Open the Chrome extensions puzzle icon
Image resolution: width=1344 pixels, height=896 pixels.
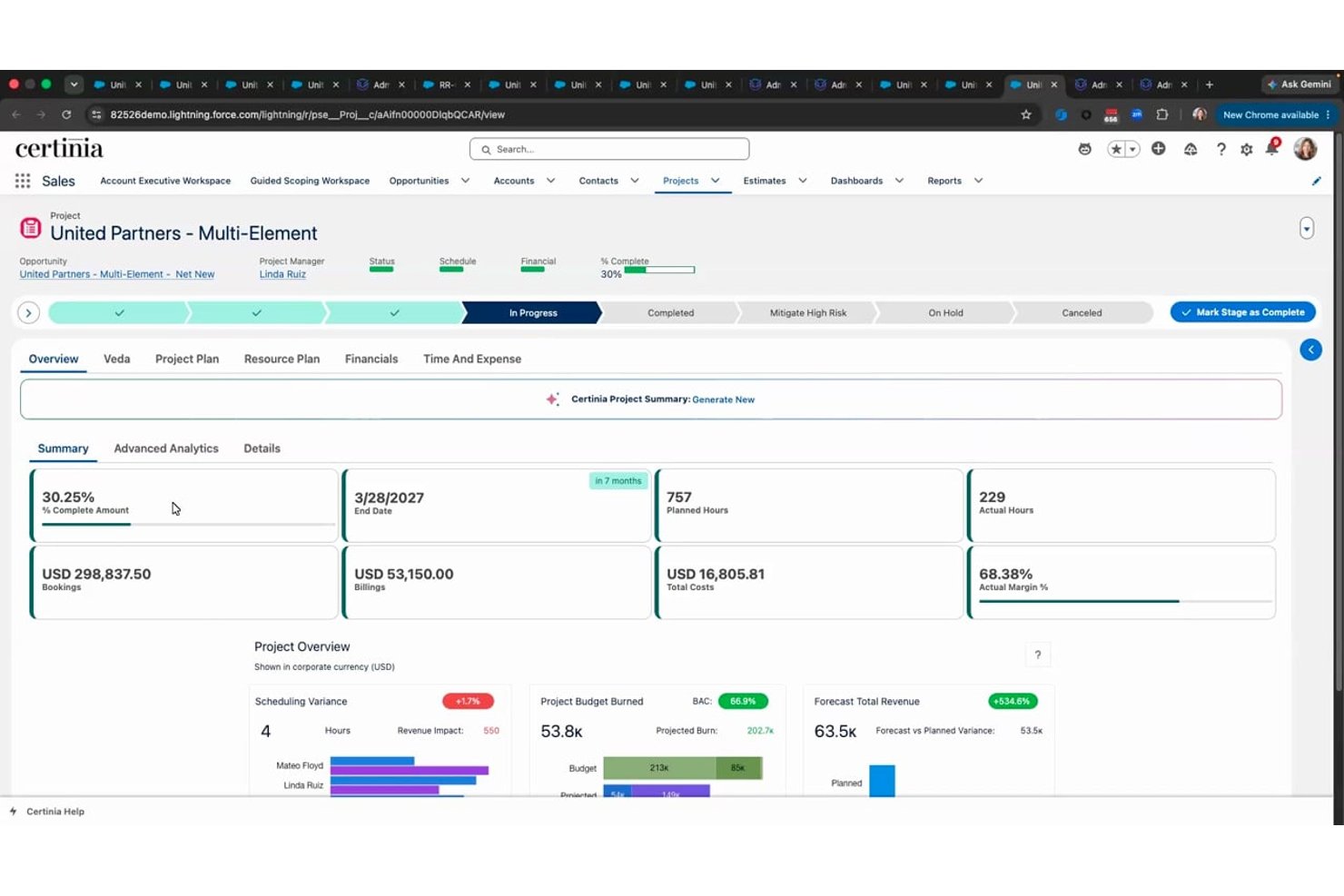[x=1162, y=114]
